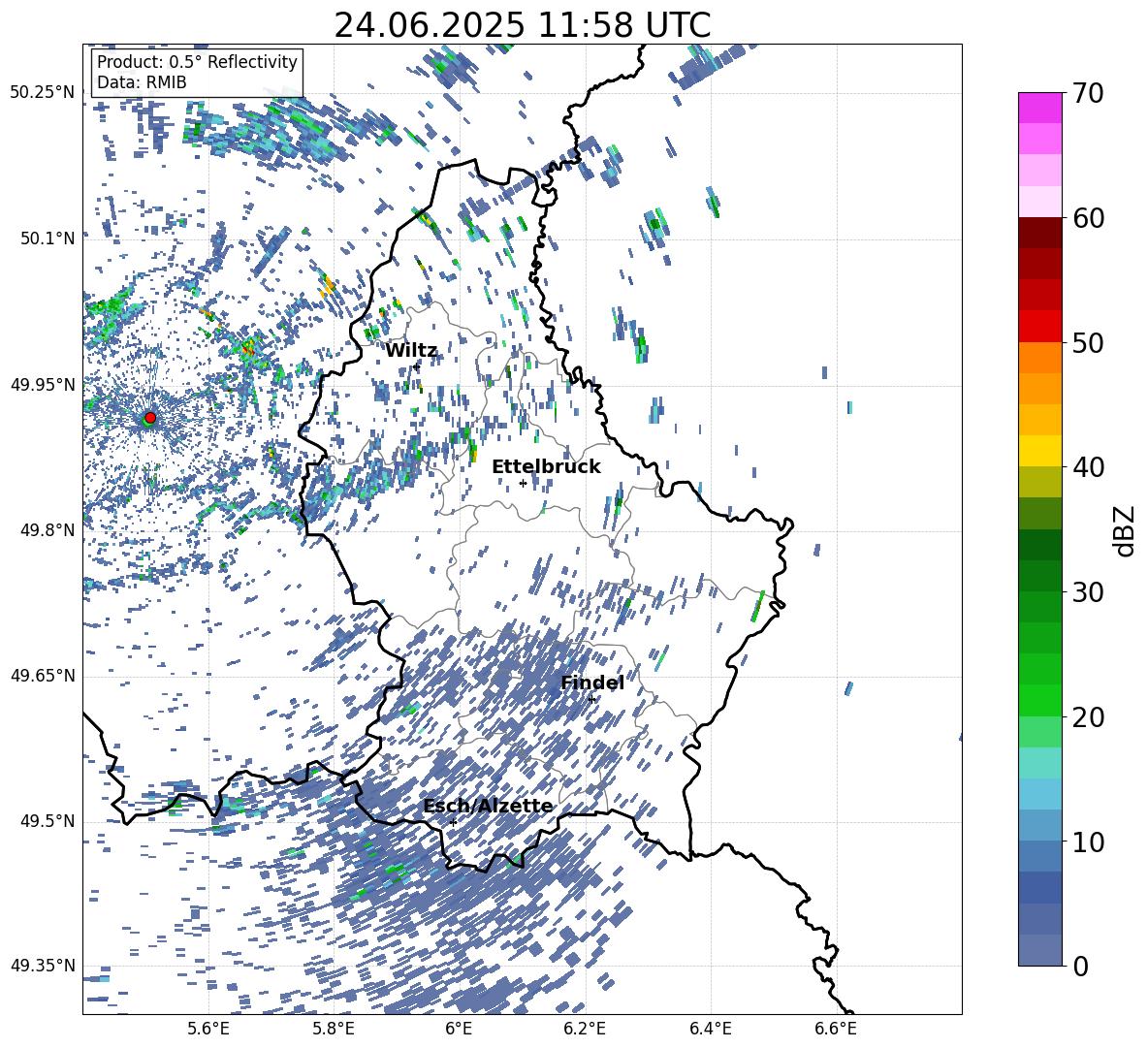This screenshot has width=1148, height=1048.
Task: Click the 6°E longitude label
Action: click(x=459, y=1029)
